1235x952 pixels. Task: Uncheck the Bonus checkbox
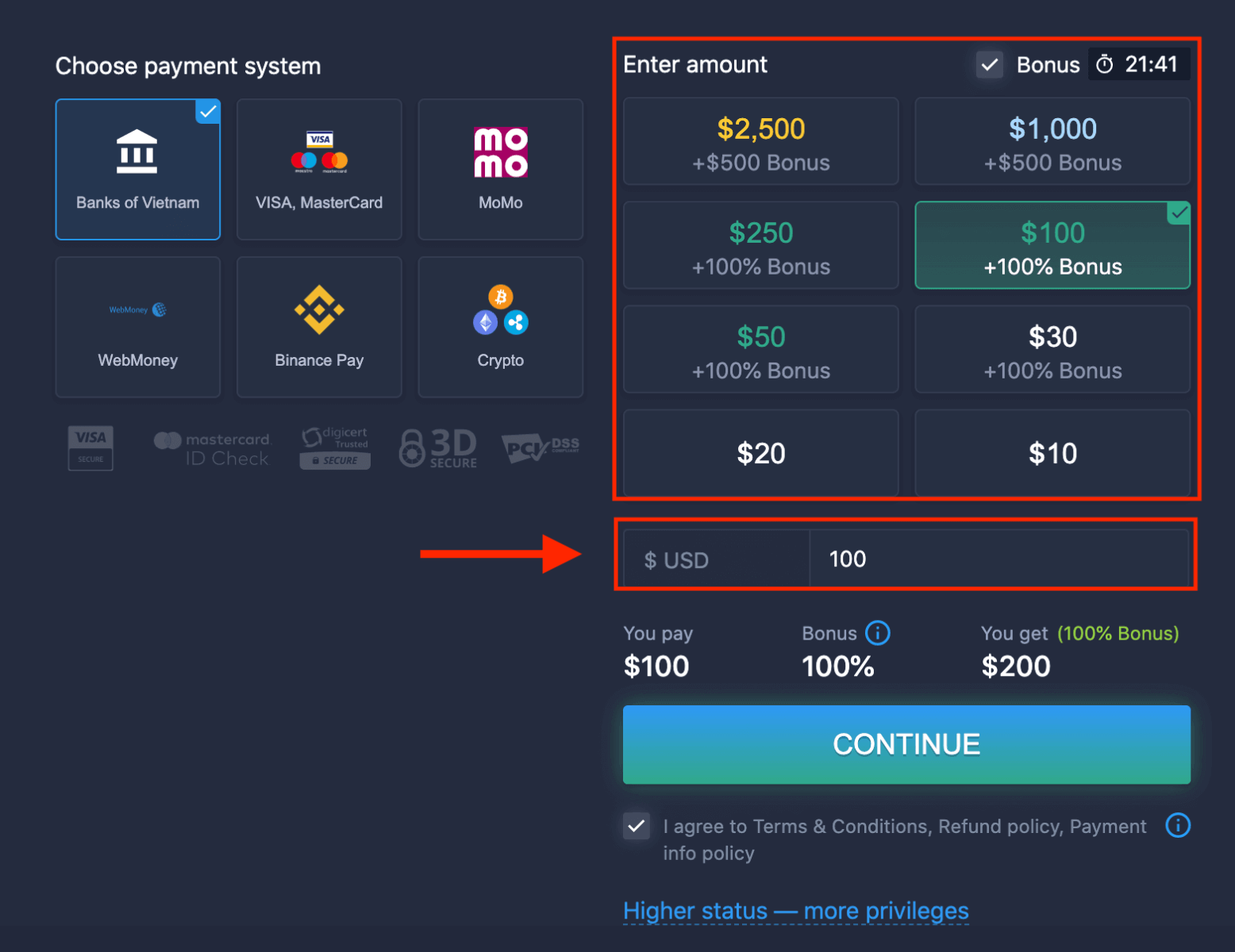pos(989,64)
